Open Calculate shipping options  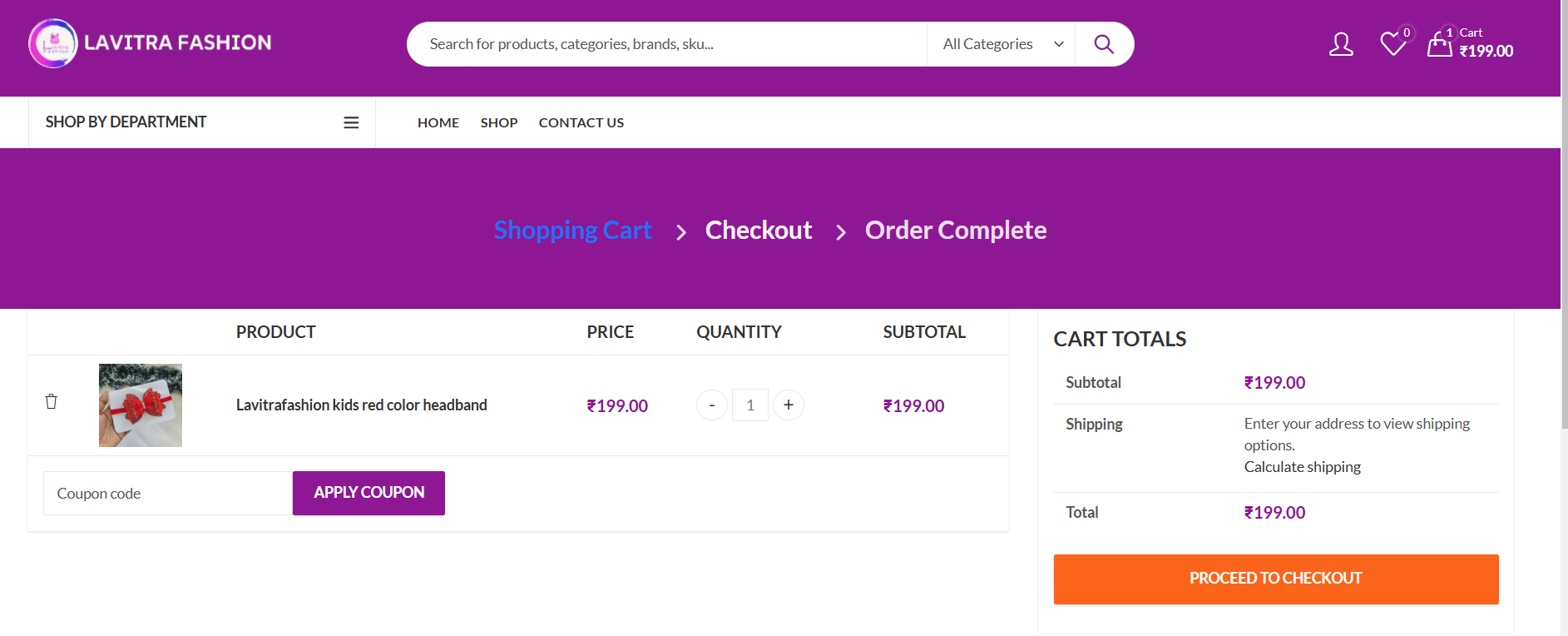click(1302, 467)
